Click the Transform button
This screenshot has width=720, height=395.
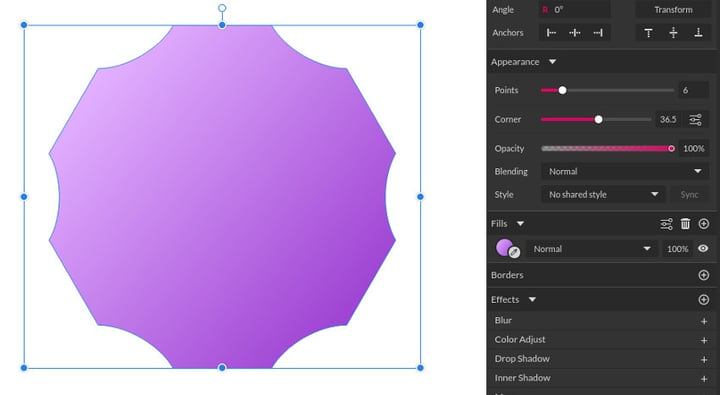click(x=673, y=10)
